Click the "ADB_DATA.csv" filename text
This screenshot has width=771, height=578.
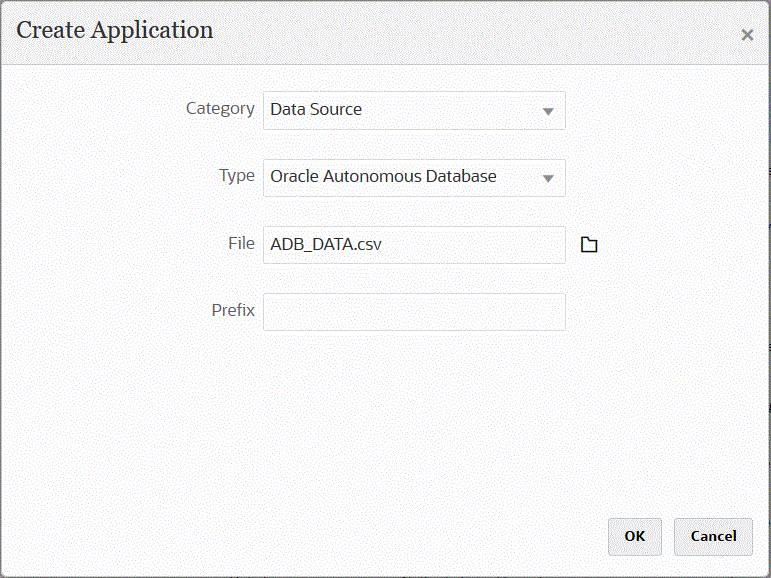pos(326,244)
